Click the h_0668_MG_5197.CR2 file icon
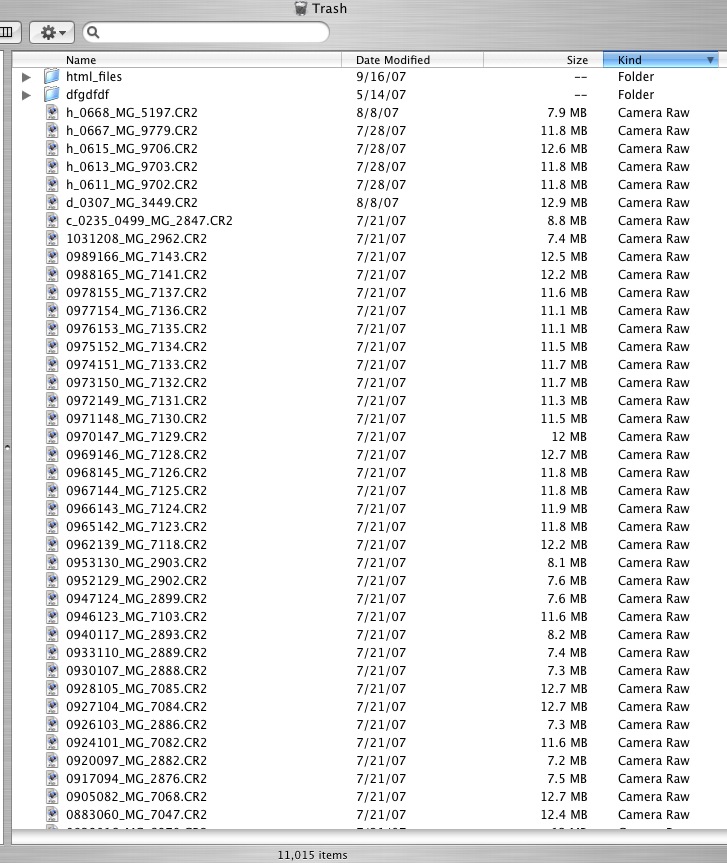This screenshot has width=727, height=863. [x=52, y=113]
